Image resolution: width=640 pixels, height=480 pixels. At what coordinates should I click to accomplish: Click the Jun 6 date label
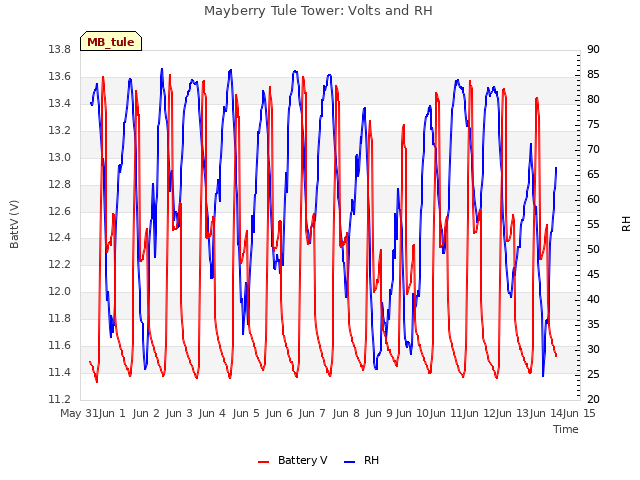tap(279, 413)
